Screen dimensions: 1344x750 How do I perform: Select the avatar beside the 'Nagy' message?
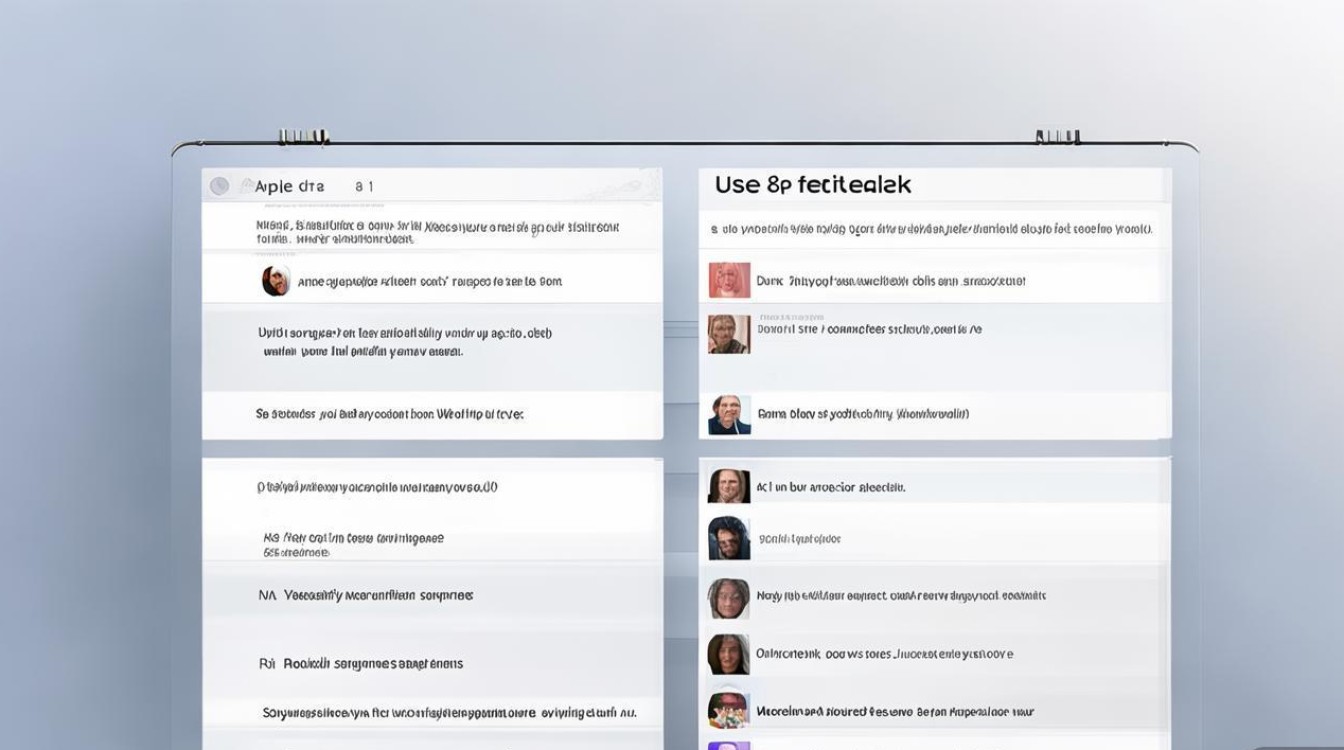pyautogui.click(x=729, y=598)
